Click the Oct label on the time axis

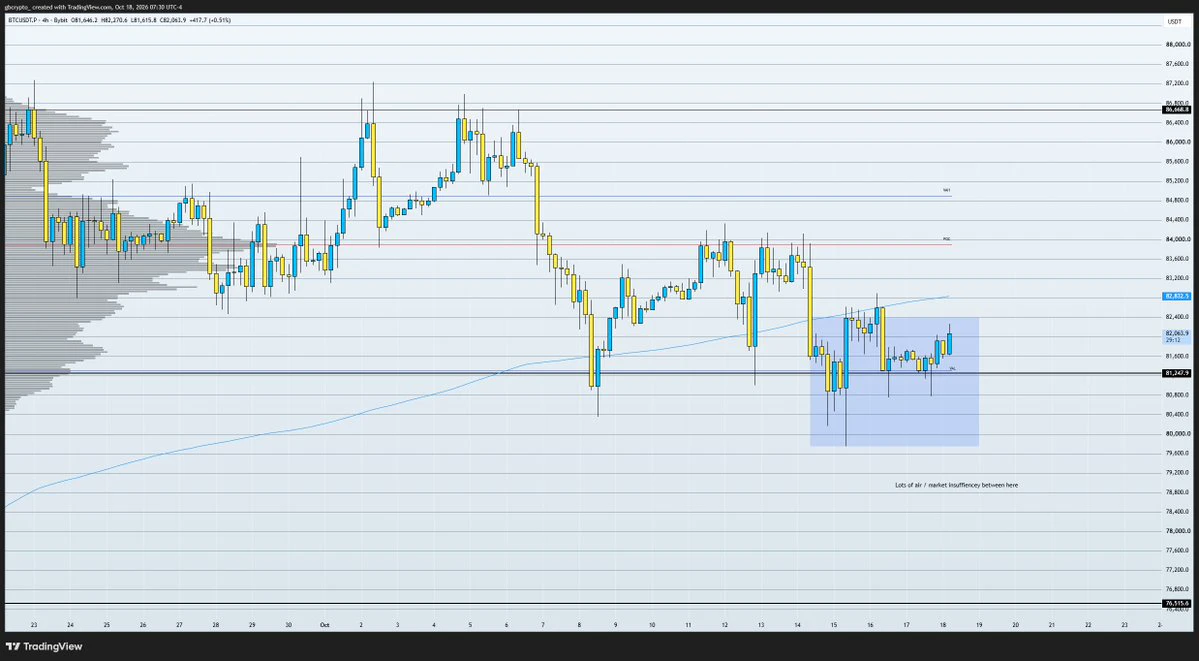pos(324,625)
